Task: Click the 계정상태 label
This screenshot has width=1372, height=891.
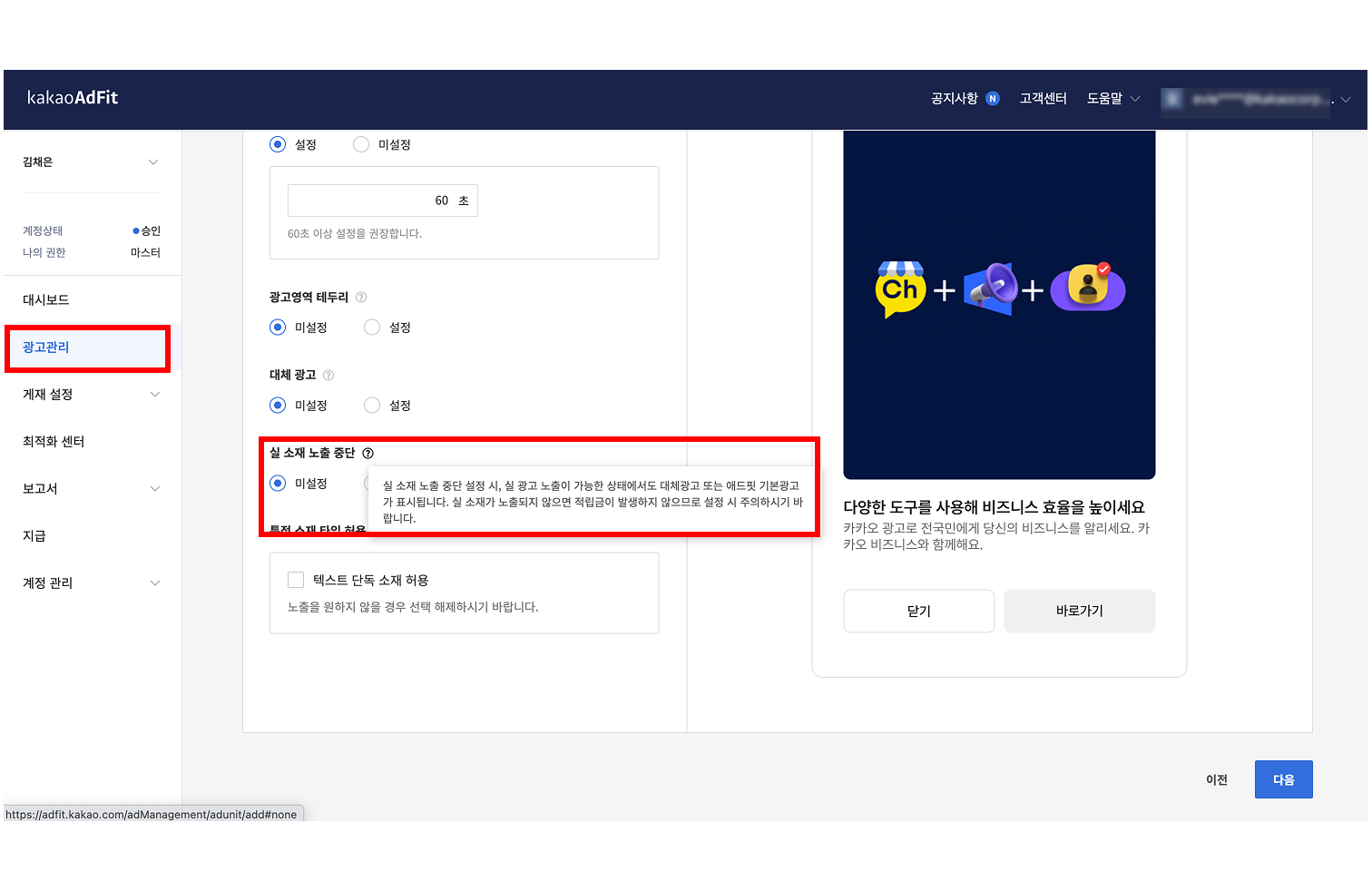Action: 43,231
